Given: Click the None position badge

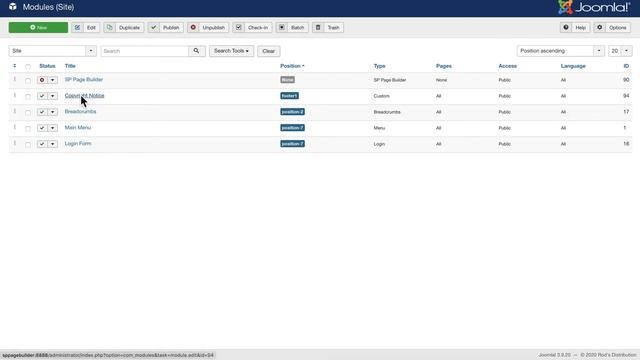Looking at the screenshot, I should click(x=287, y=80).
